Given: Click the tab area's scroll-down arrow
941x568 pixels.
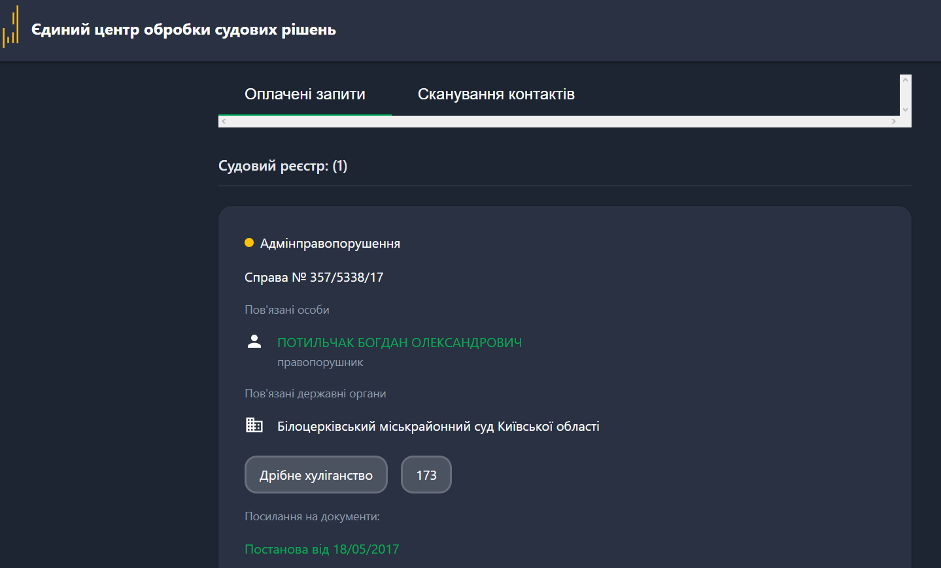Looking at the screenshot, I should click(x=906, y=110).
